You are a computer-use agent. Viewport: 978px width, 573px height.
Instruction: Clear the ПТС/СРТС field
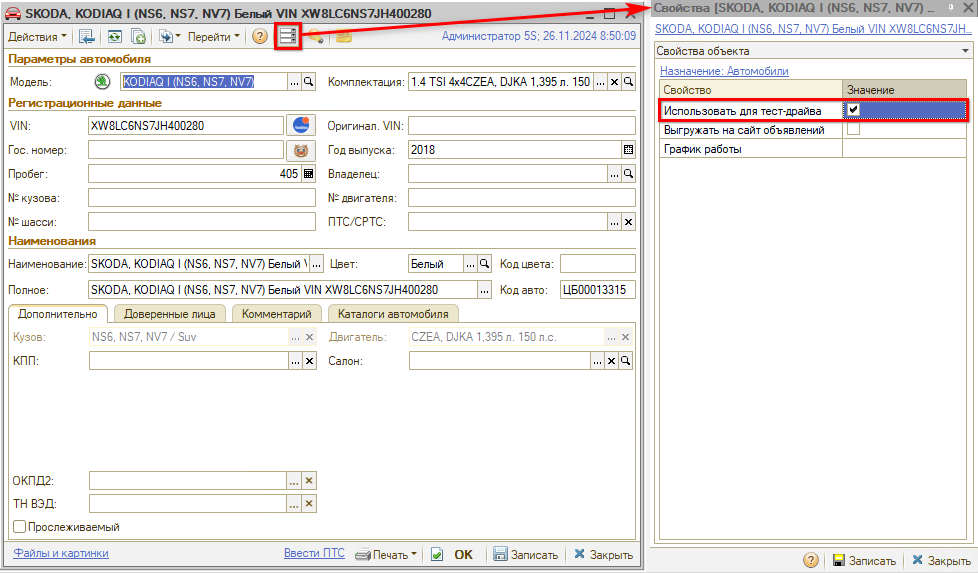click(x=629, y=222)
